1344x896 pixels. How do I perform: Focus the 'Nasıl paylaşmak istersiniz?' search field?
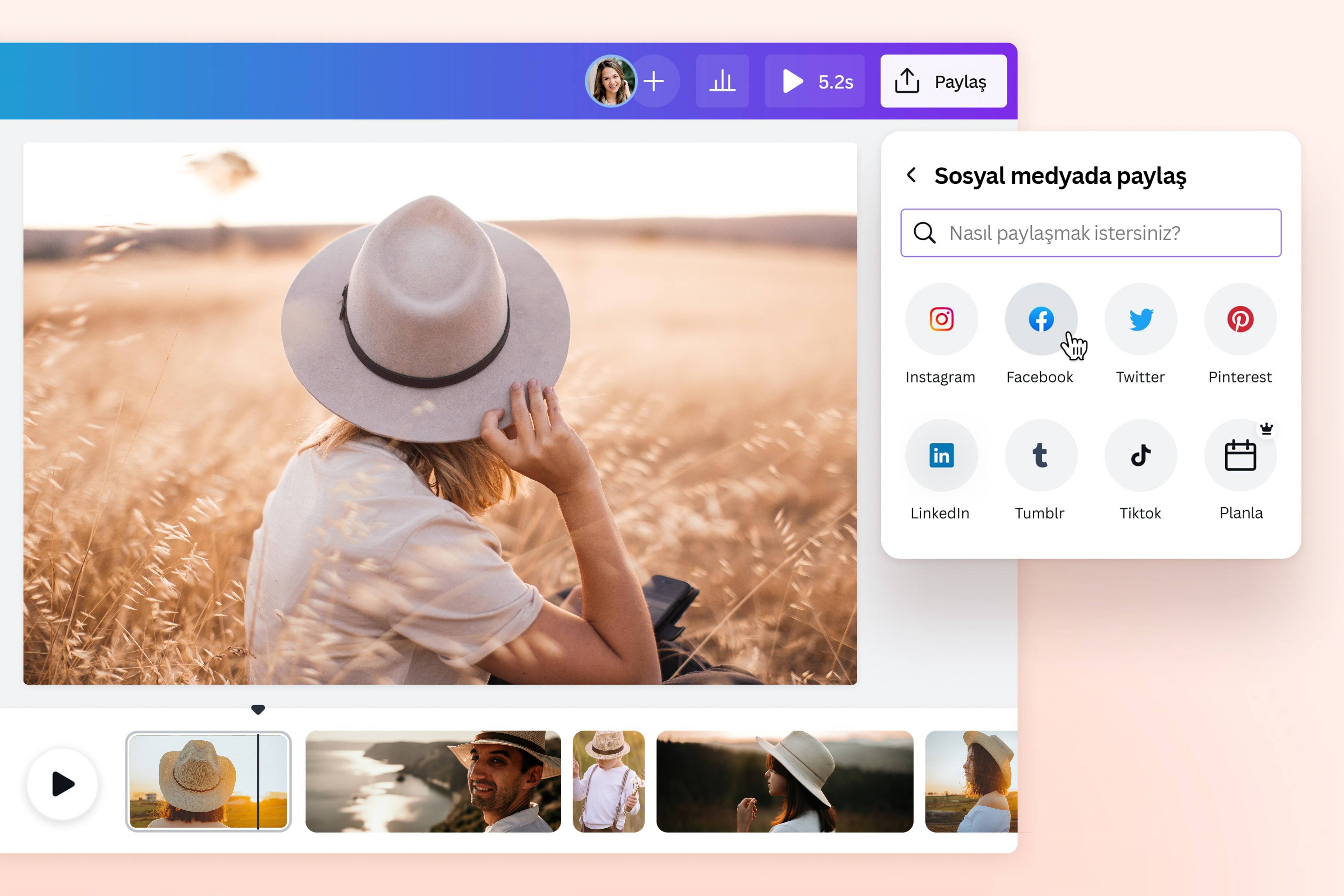point(1091,233)
